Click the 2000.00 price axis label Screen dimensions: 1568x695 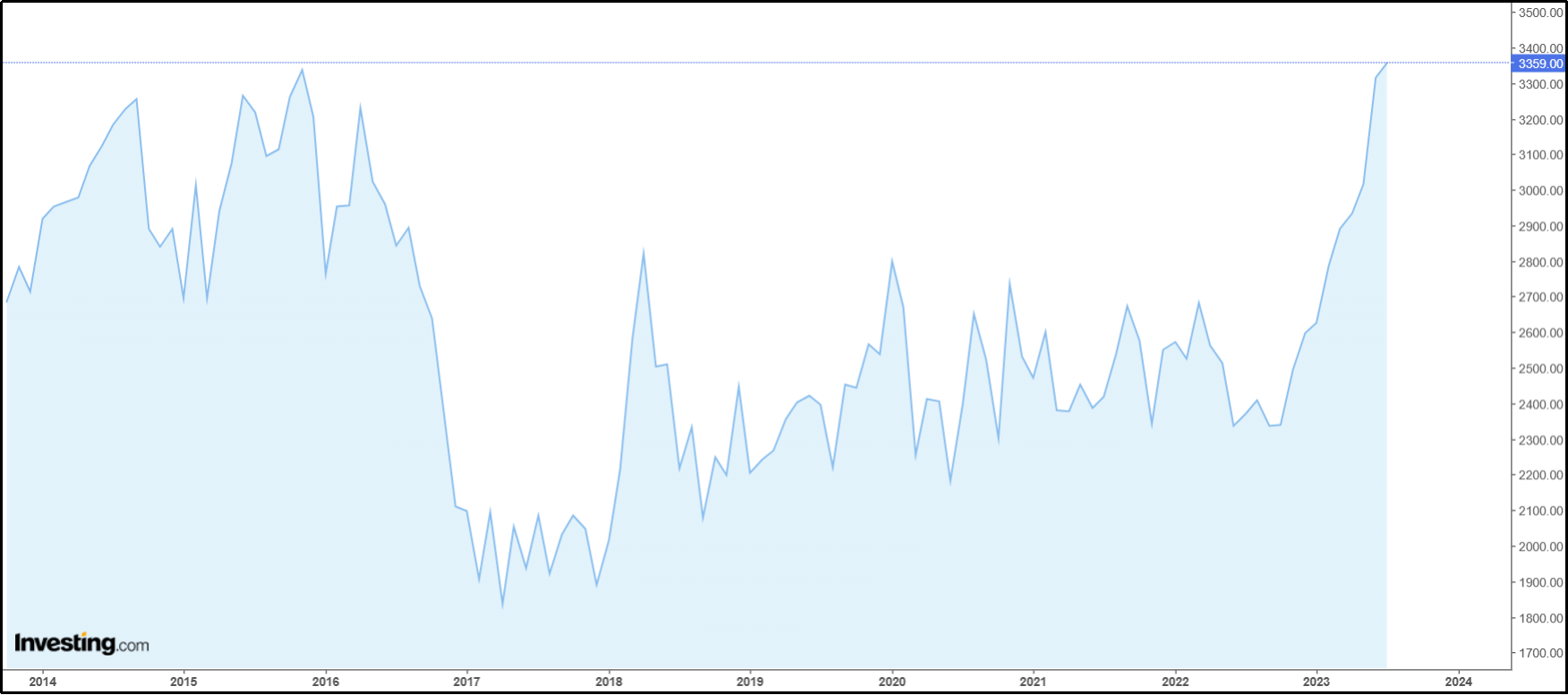[x=1540, y=547]
